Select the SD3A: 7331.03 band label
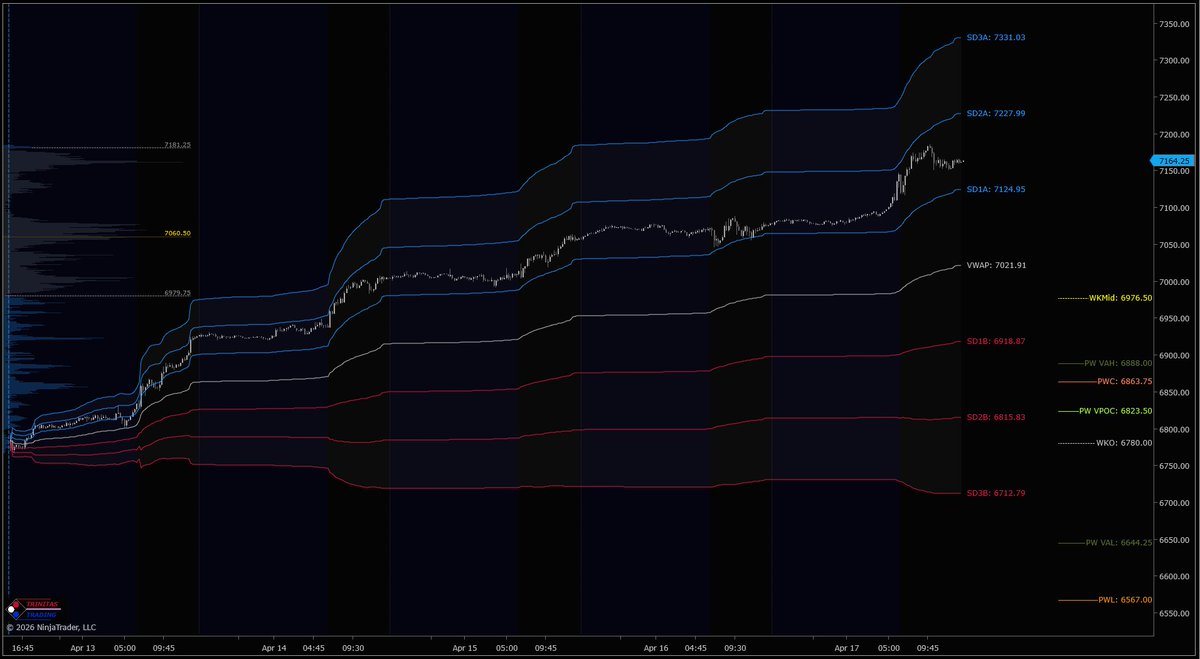Screen dimensions: 1200x659 [x=996, y=37]
